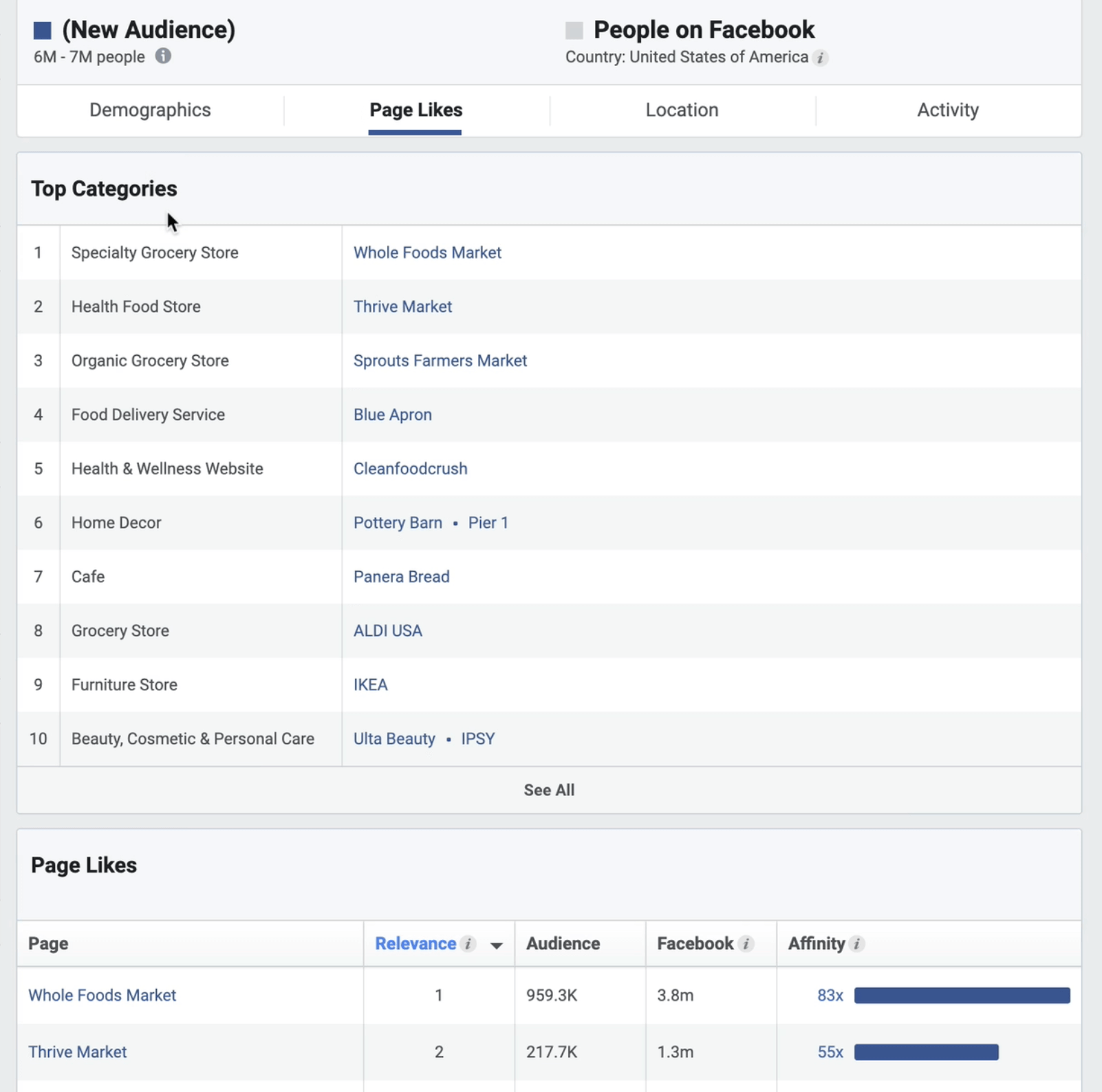Screen dimensions: 1102x1092
Task: Switch to the Demographics tab
Action: pos(150,110)
